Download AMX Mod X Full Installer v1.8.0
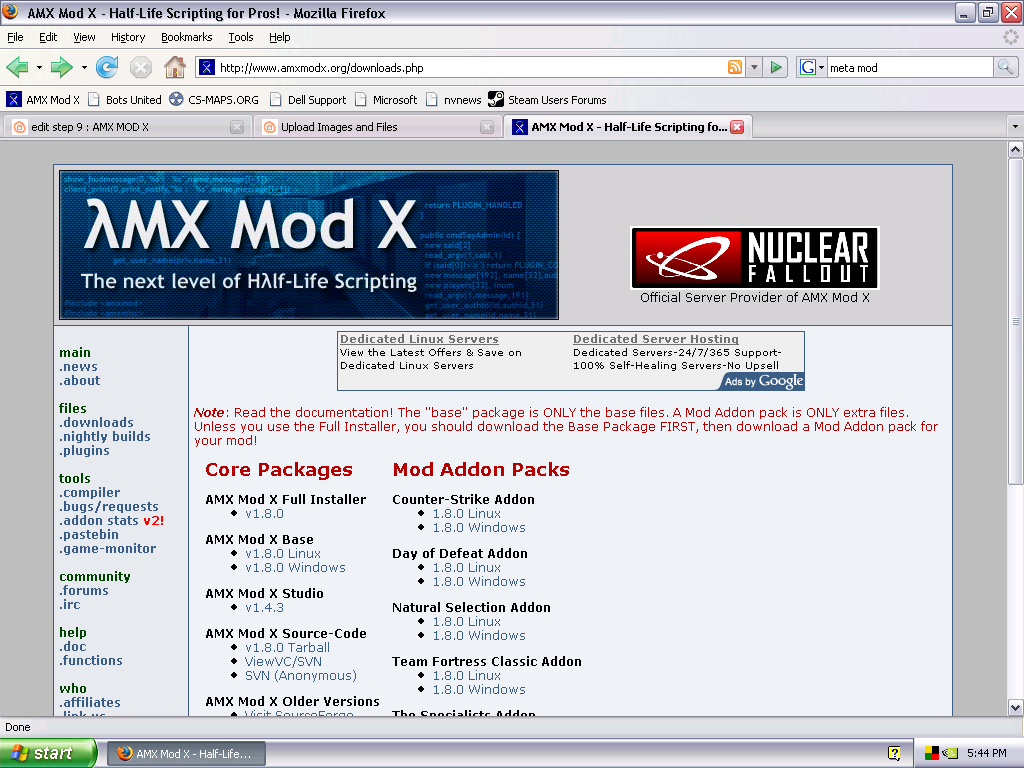 [x=264, y=513]
